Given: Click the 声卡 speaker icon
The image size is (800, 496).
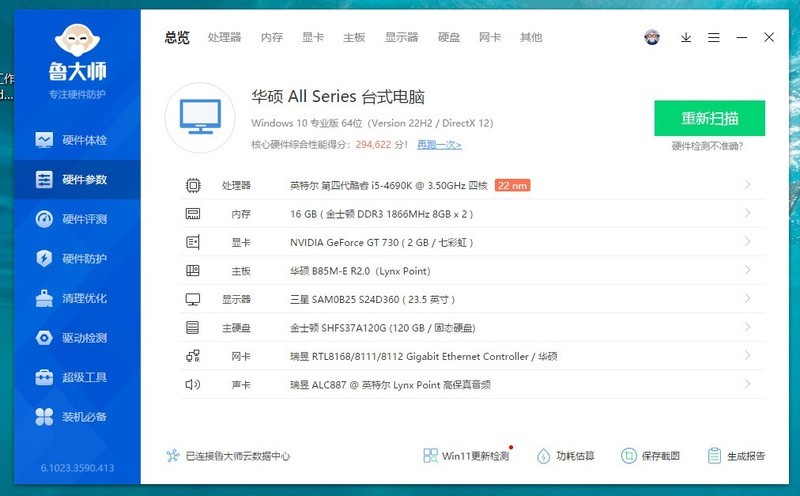Looking at the screenshot, I should pos(193,385).
